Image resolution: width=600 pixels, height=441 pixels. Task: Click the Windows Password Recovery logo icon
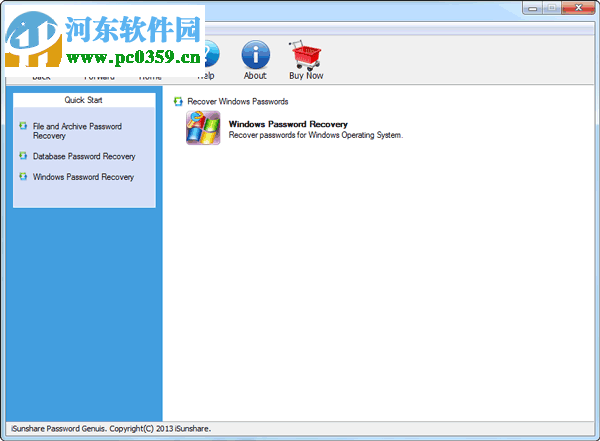[x=203, y=128]
